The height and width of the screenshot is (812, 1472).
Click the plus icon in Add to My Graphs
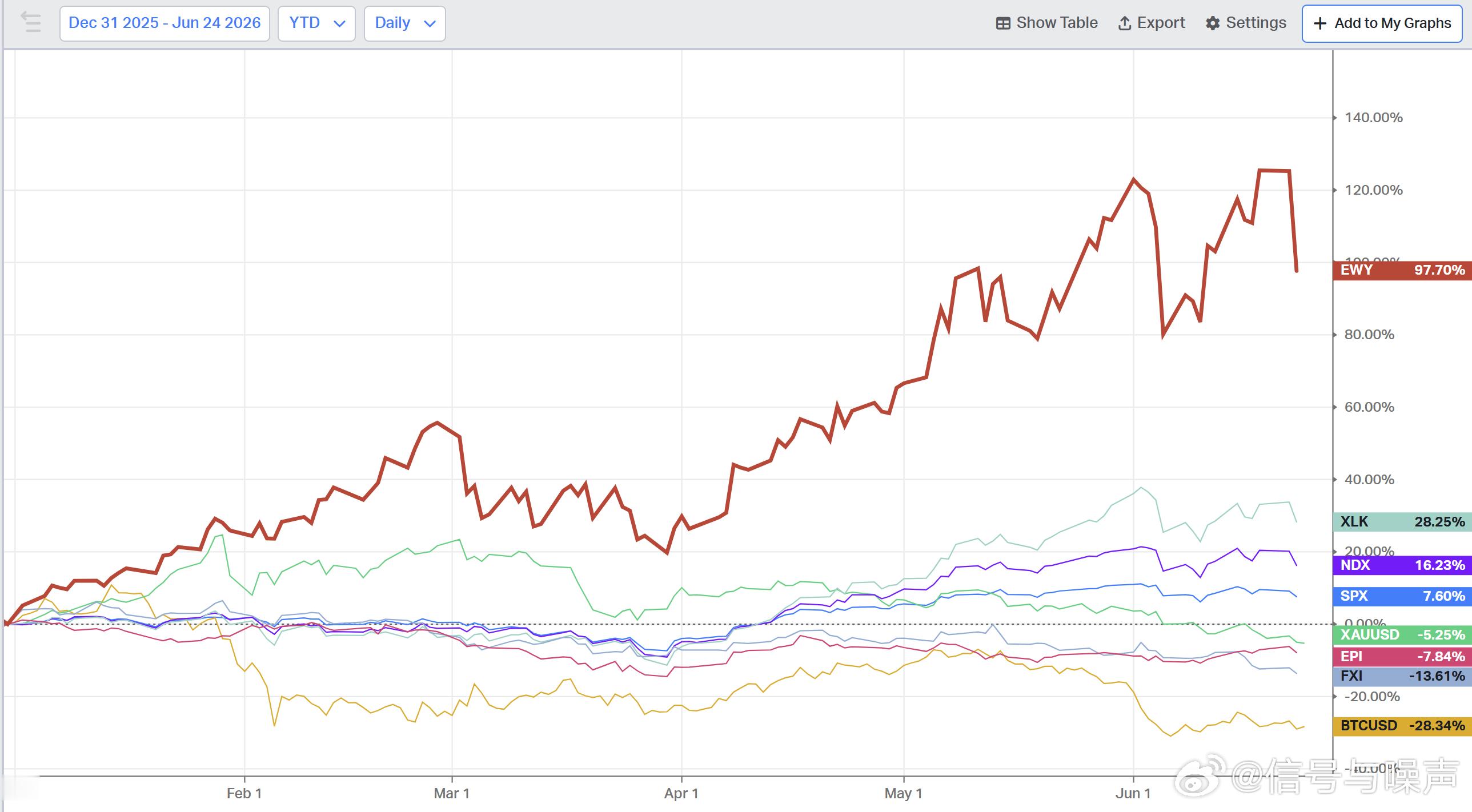tap(1320, 23)
